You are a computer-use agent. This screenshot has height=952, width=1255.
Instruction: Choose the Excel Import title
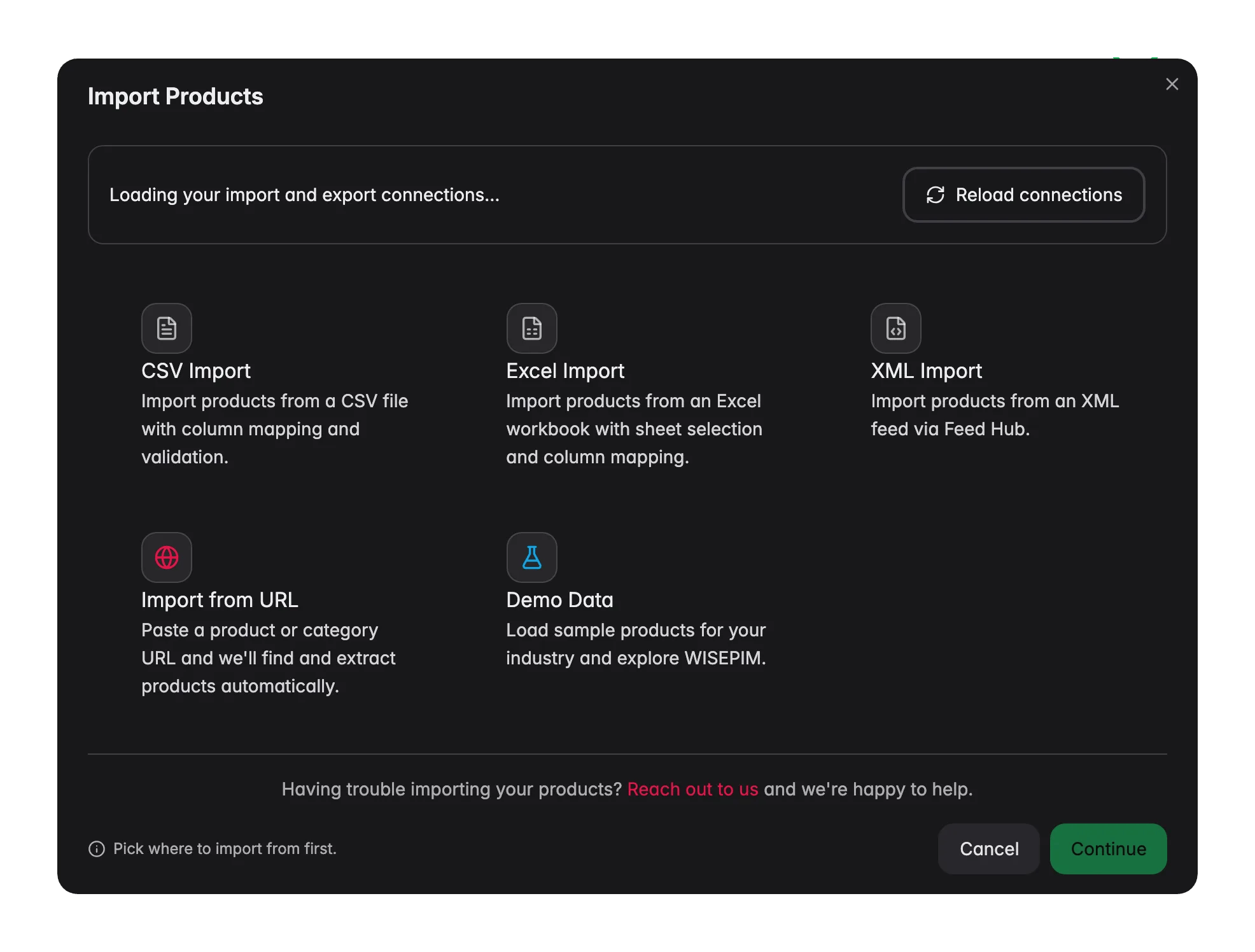coord(565,371)
